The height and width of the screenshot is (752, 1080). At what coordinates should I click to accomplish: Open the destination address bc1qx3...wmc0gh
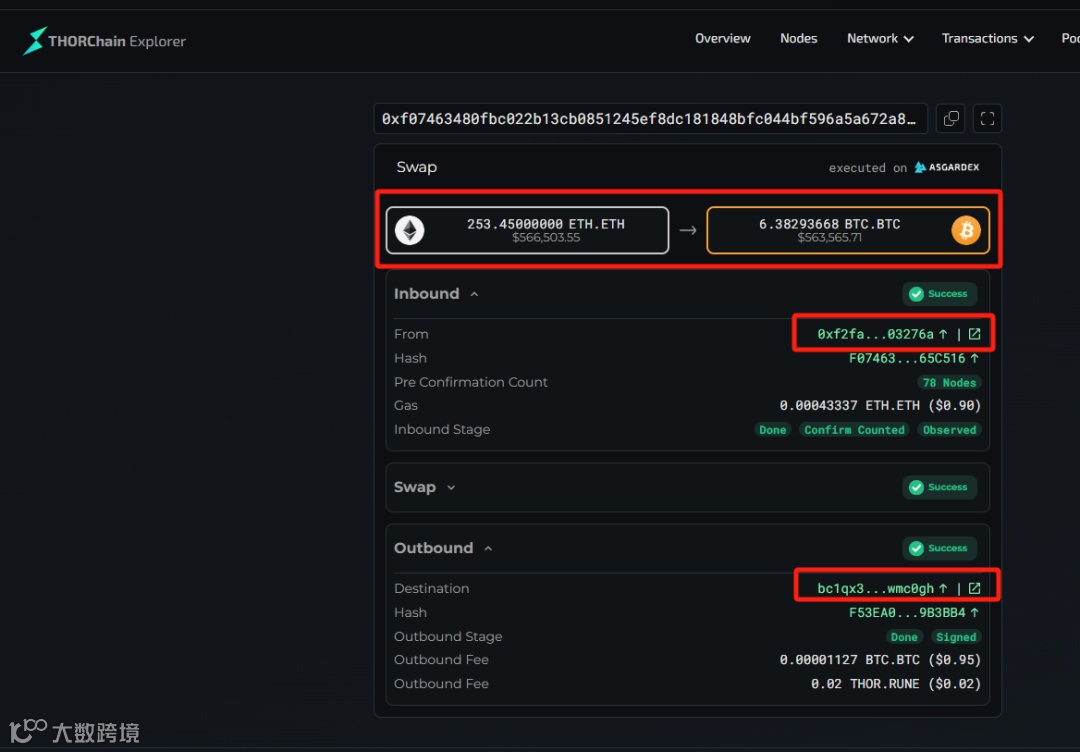click(882, 588)
